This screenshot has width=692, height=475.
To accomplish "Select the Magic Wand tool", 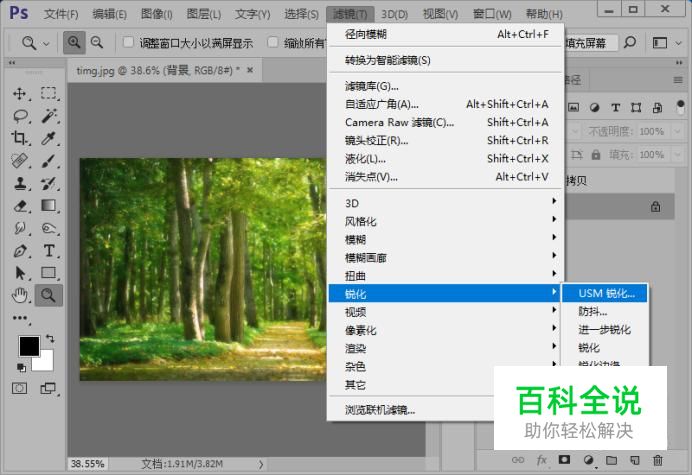I will tap(49, 116).
